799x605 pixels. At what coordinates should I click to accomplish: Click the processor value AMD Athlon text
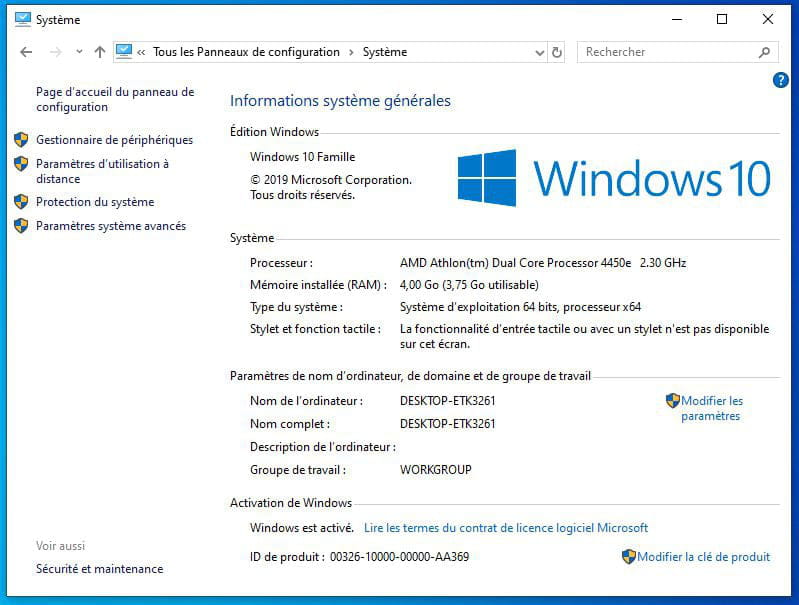[543, 263]
